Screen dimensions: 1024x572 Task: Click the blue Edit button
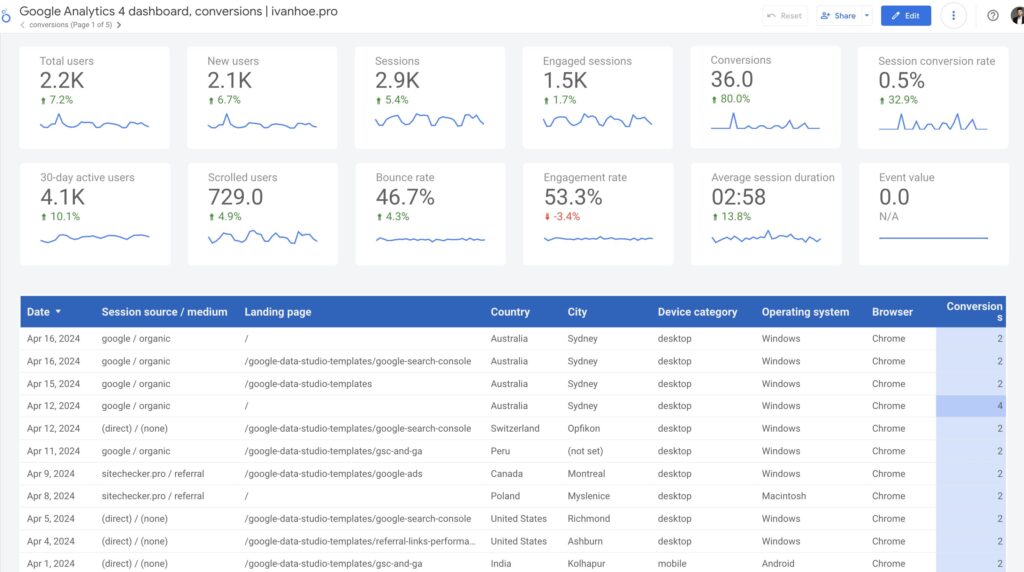906,16
